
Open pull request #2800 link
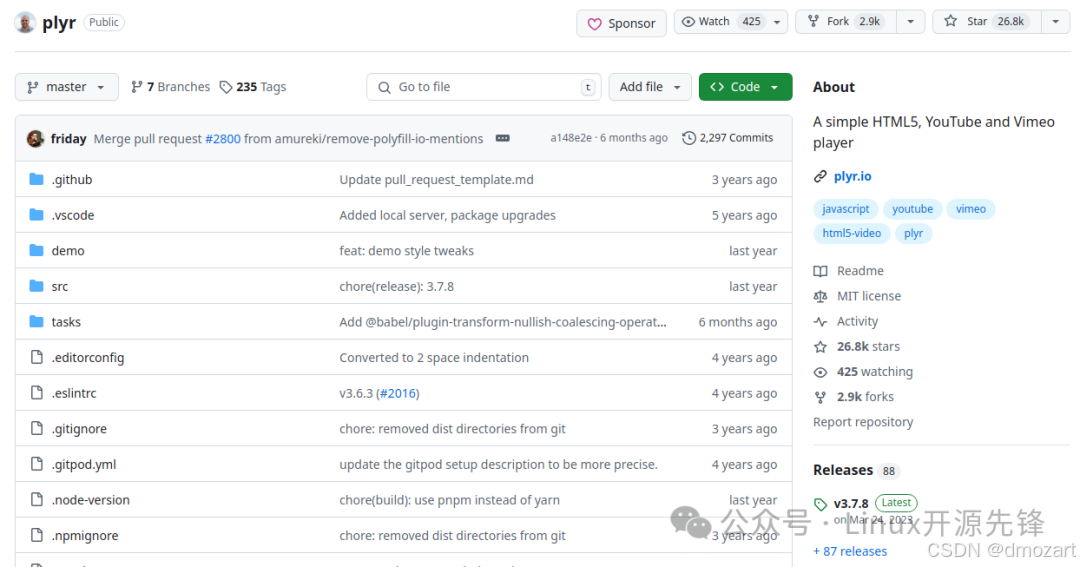(222, 138)
